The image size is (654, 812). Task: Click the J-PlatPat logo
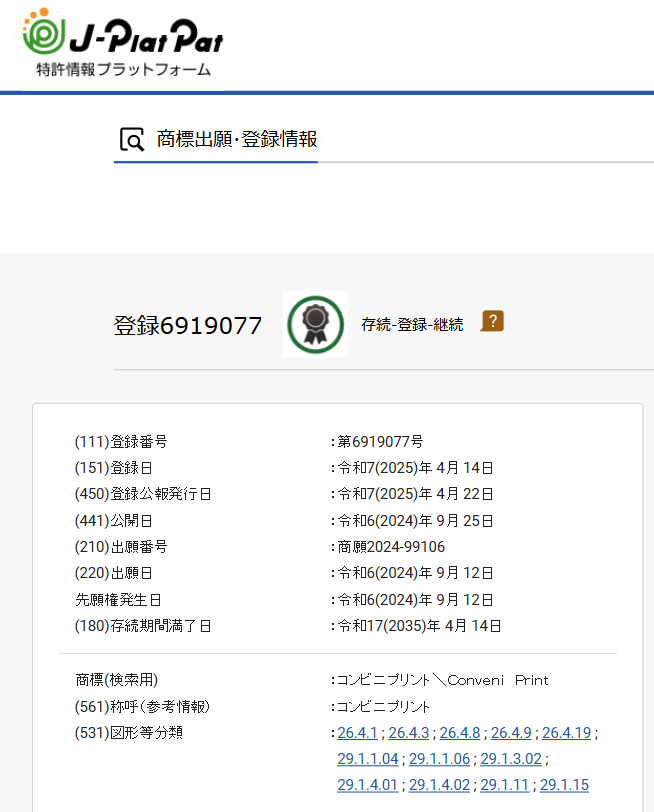coord(123,42)
